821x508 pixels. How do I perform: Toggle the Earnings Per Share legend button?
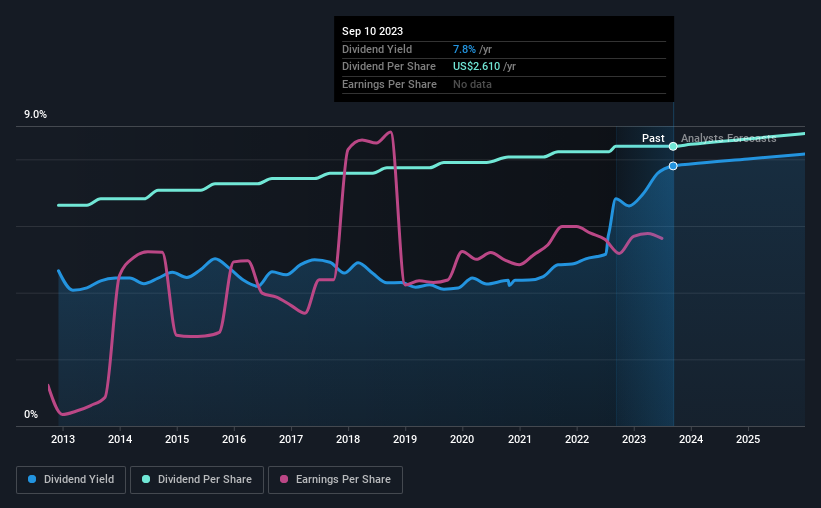[x=335, y=479]
